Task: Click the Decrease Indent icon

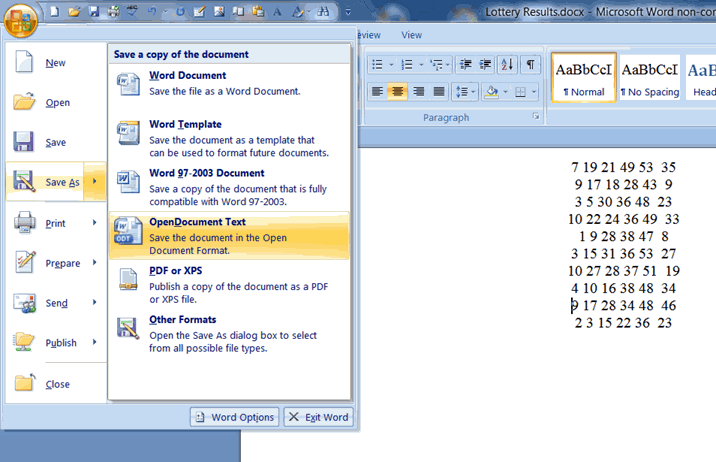Action: click(465, 64)
